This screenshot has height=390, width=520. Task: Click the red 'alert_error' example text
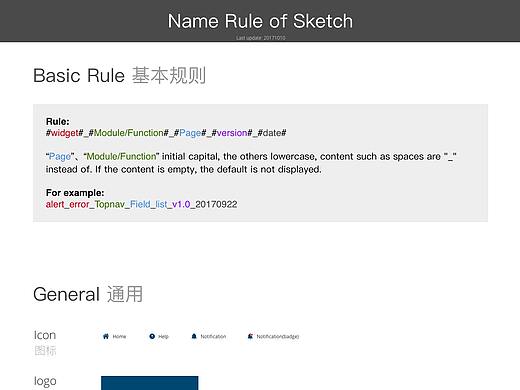click(68, 204)
